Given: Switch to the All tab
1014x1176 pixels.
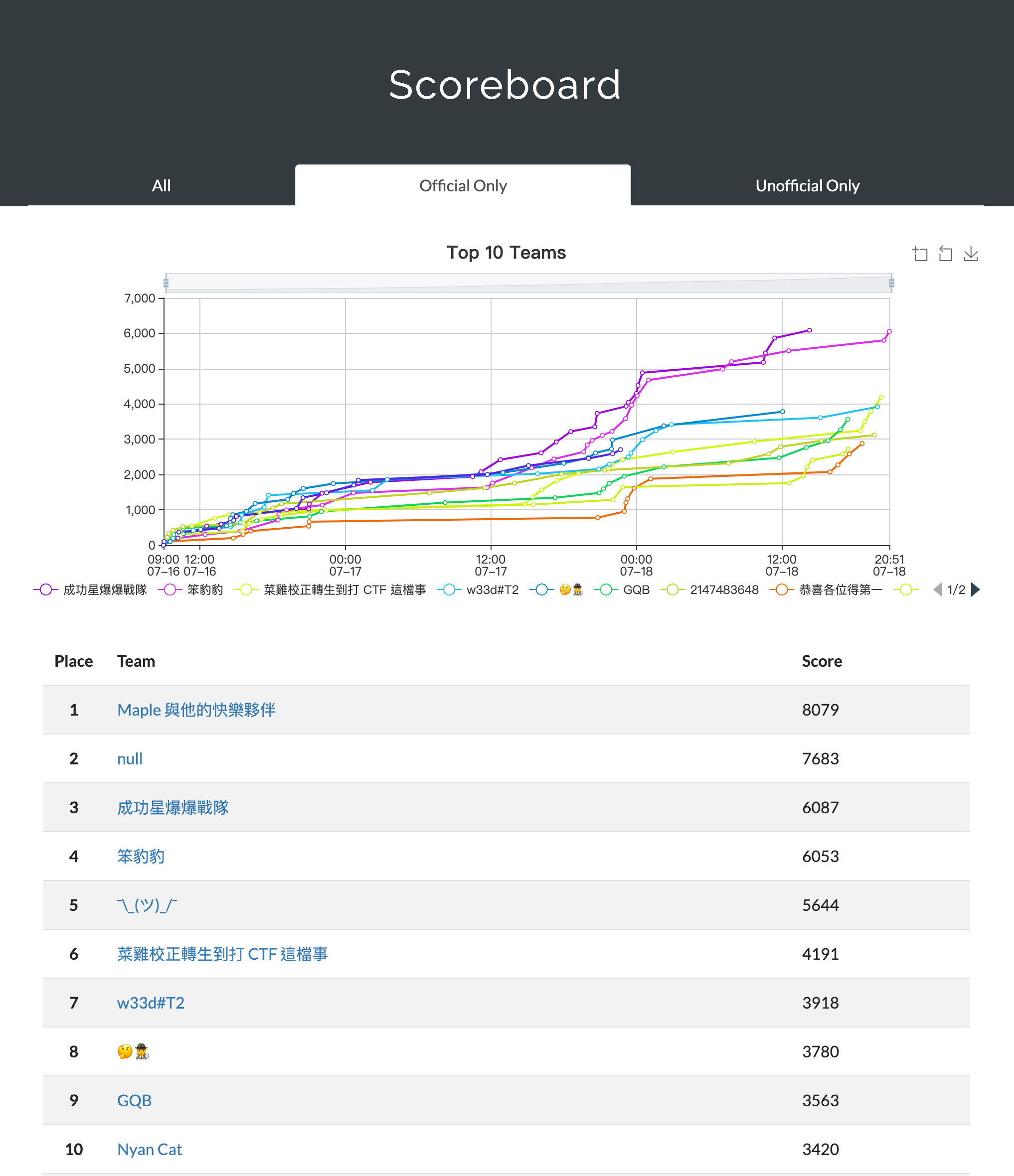Looking at the screenshot, I should [161, 185].
